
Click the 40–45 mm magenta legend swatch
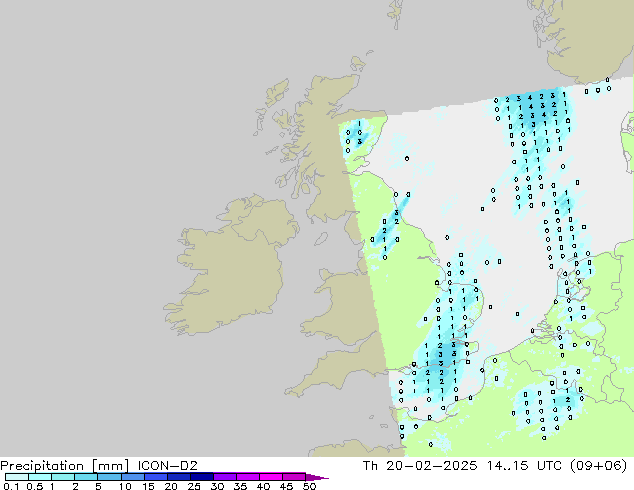pos(271,477)
